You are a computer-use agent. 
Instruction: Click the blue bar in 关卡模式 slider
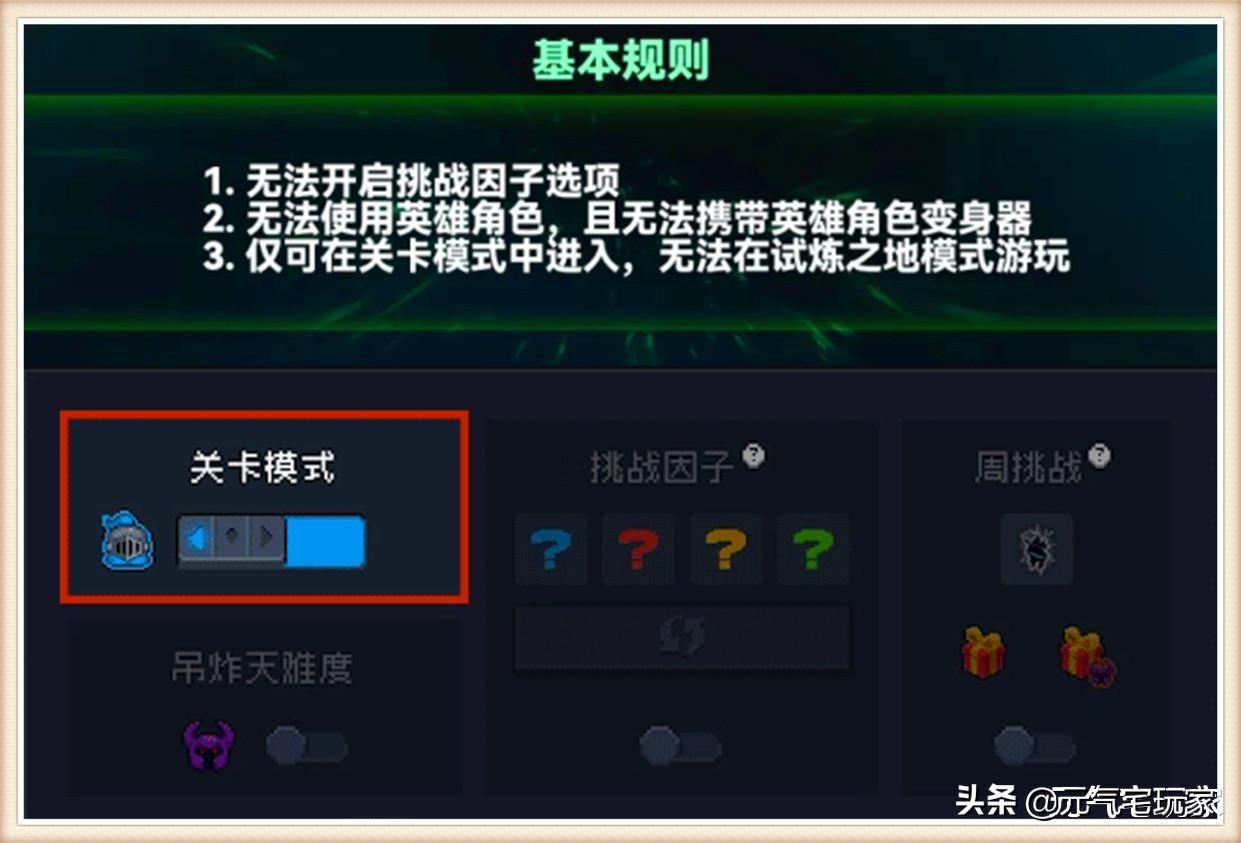325,541
